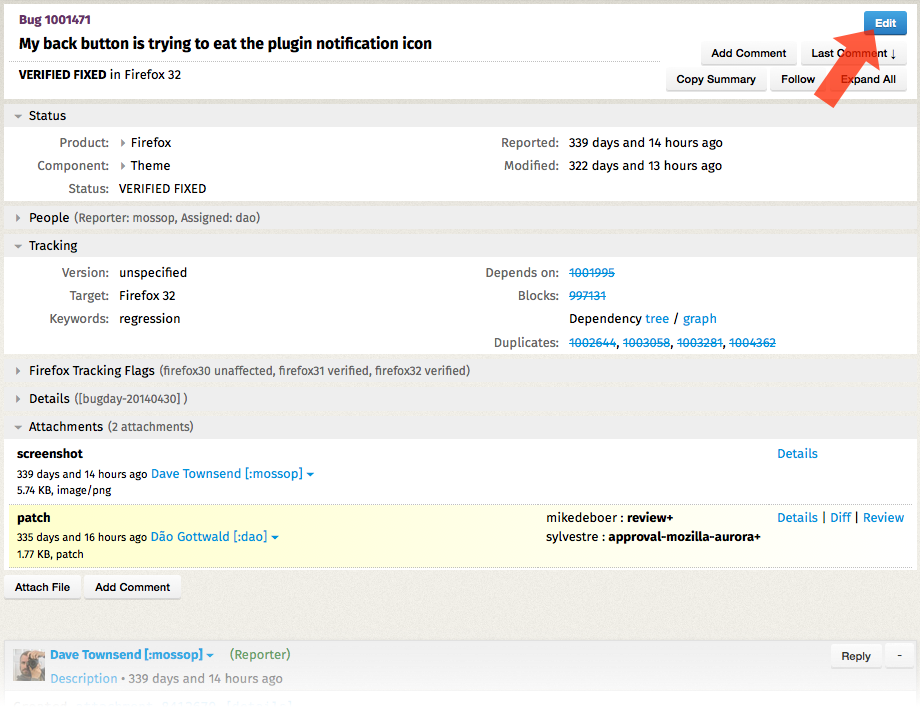Viewport: 920px width, 708px height.
Task: Click Dave Townsend's avatar thumbnail
Action: pos(29,665)
